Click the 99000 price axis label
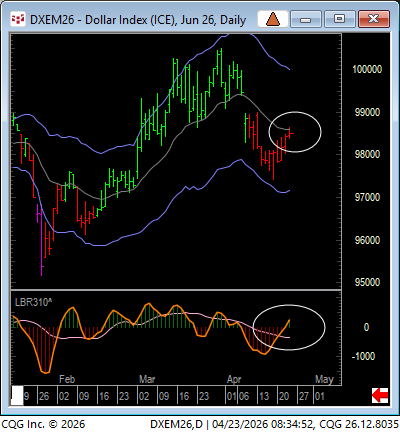 click(x=367, y=112)
